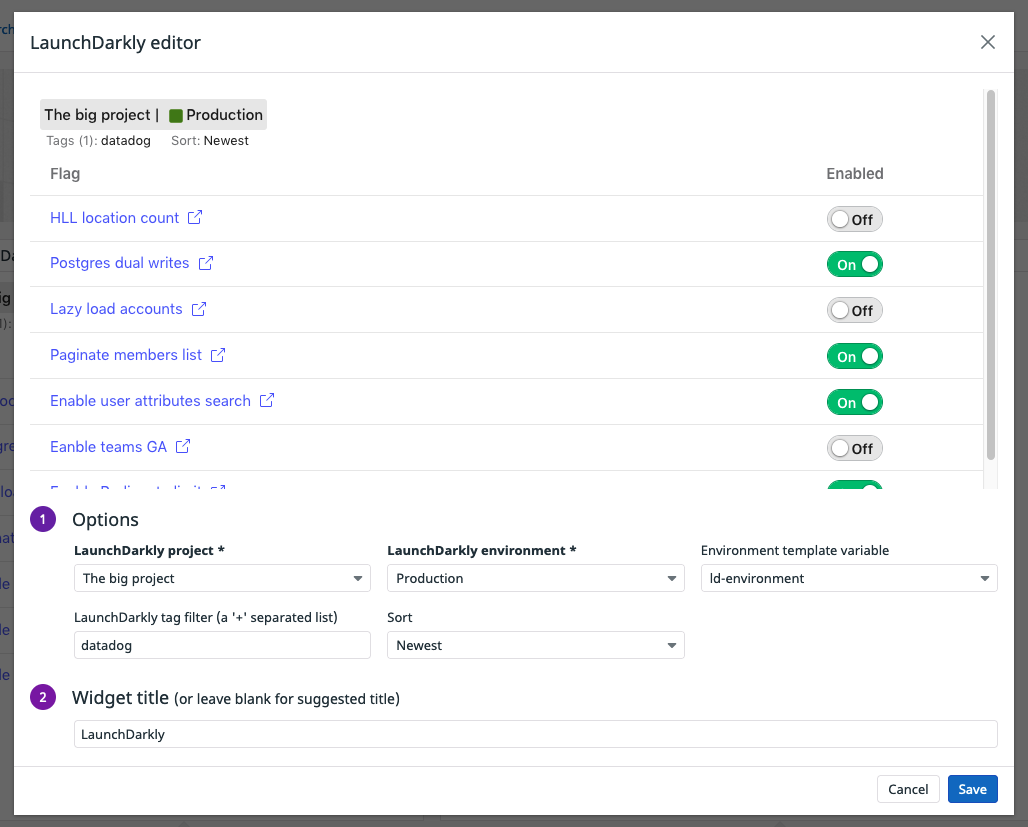This screenshot has width=1028, height=827.
Task: Follow the Paginate members list flag link
Action: 128,355
